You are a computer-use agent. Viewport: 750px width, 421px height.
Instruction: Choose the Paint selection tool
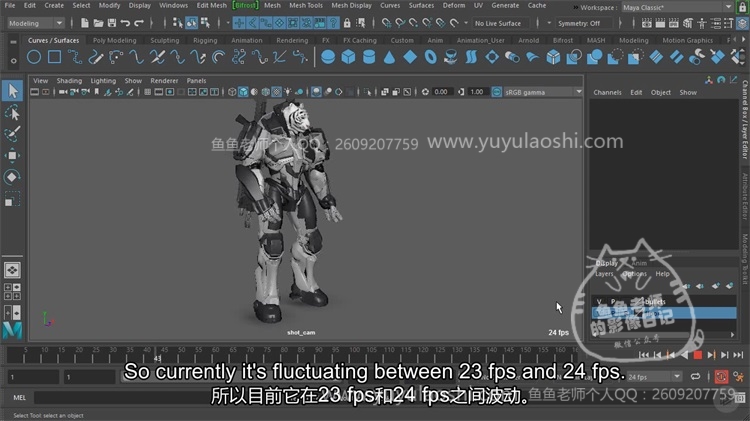pyautogui.click(x=12, y=134)
